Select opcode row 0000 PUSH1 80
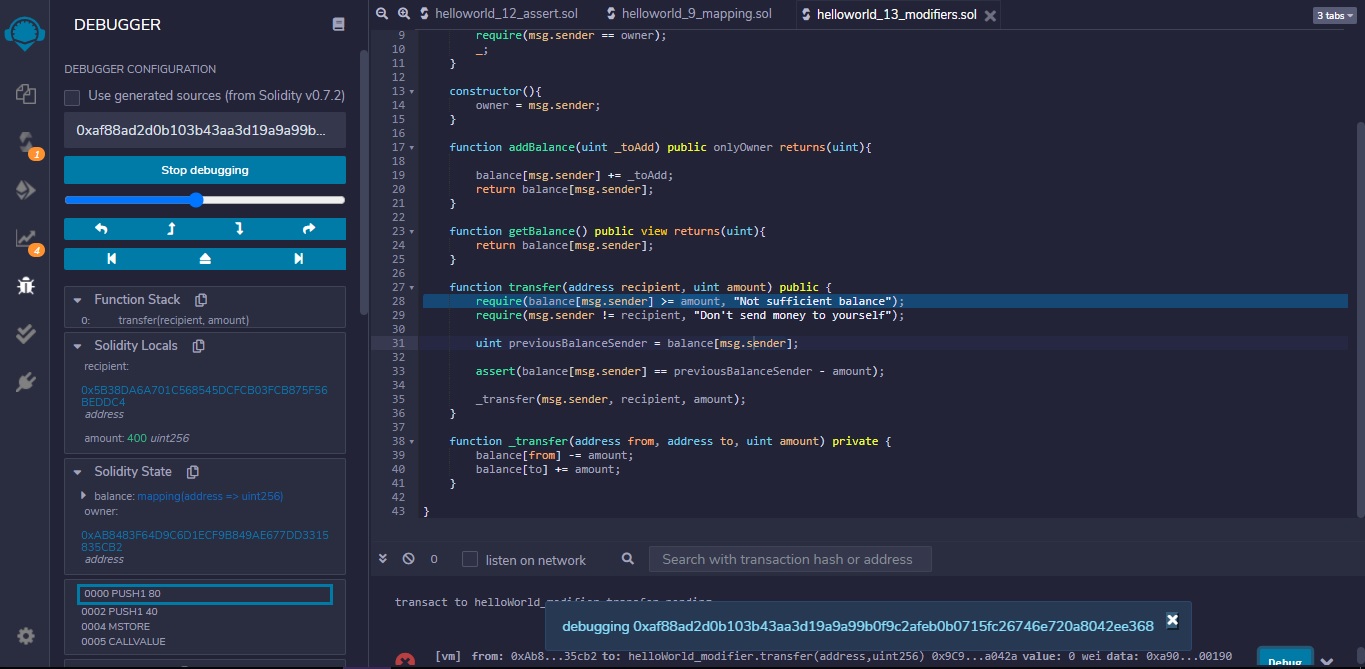Image resolution: width=1365 pixels, height=669 pixels. 205,594
